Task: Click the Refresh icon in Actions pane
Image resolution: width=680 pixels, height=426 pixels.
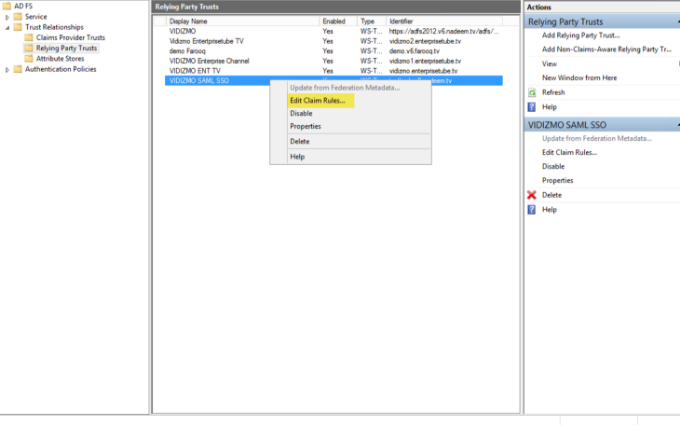Action: pyautogui.click(x=532, y=92)
